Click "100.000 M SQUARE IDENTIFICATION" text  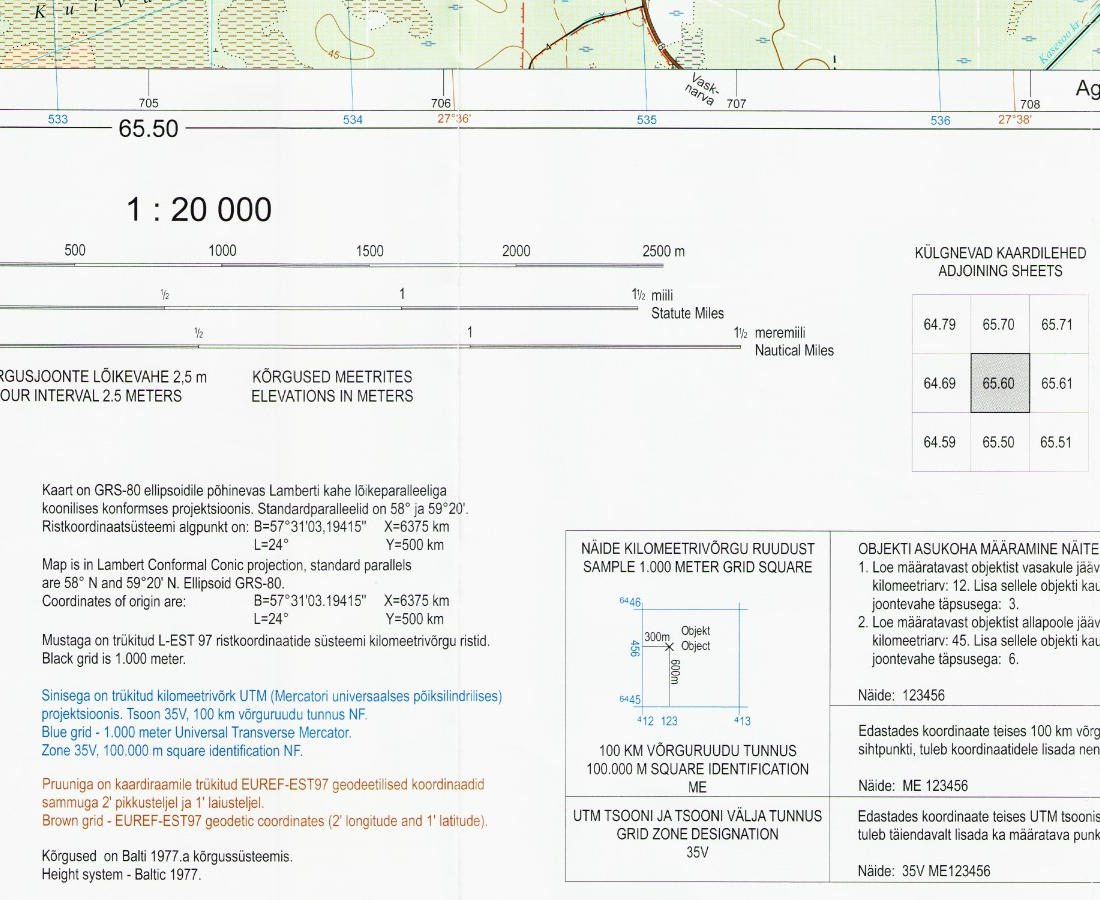(x=697, y=769)
